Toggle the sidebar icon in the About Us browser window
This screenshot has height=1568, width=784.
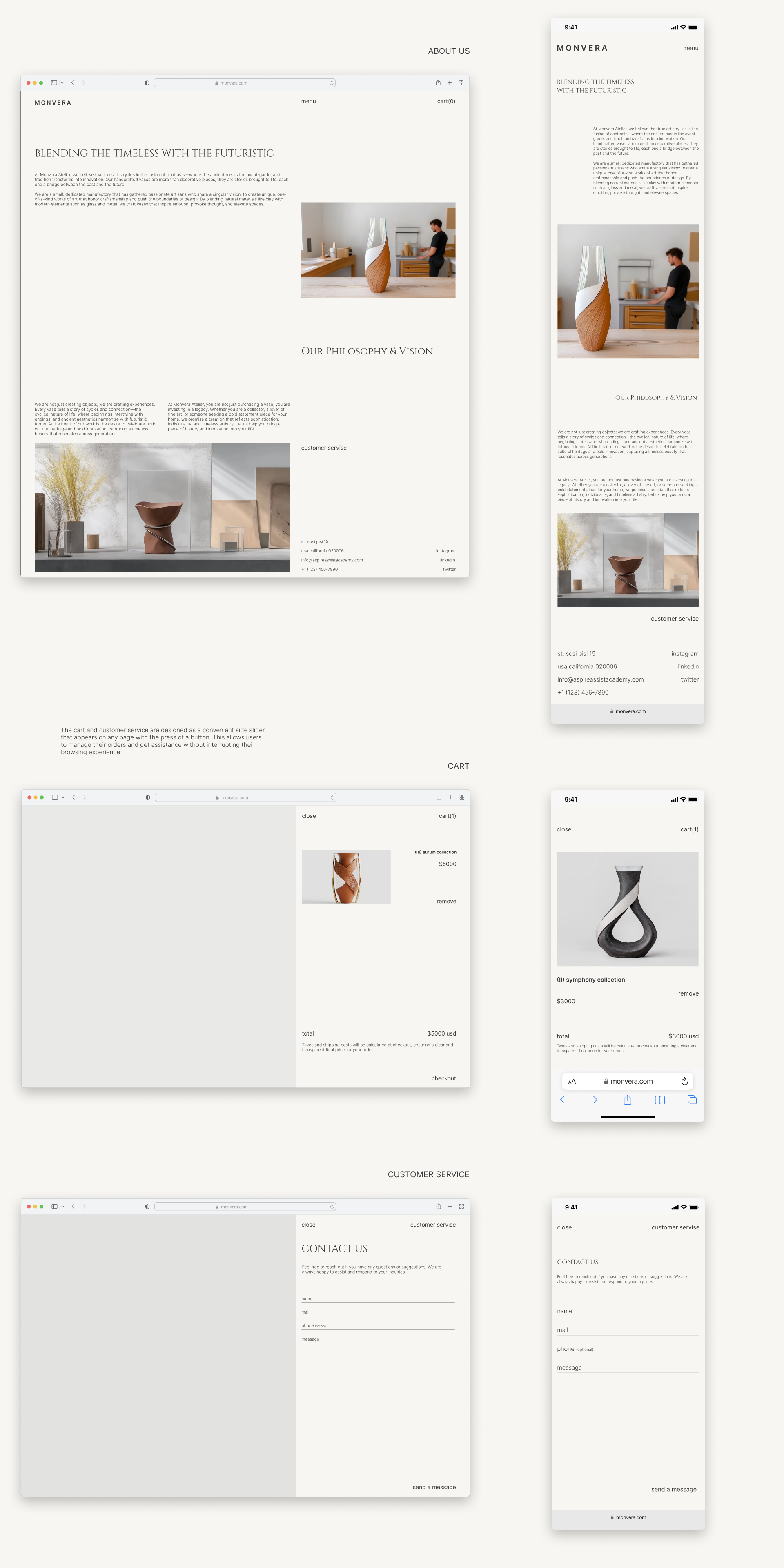pos(54,83)
